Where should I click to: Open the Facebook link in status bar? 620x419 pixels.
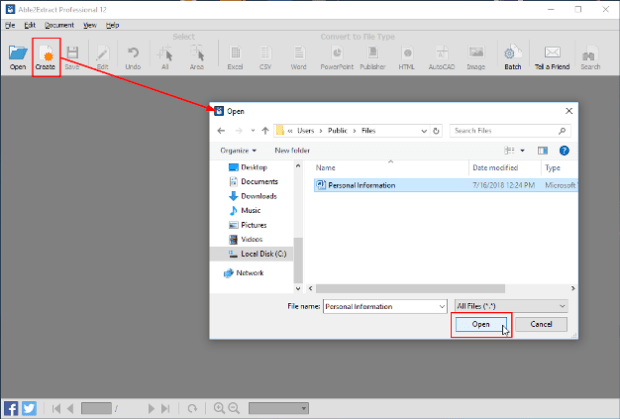click(11, 408)
